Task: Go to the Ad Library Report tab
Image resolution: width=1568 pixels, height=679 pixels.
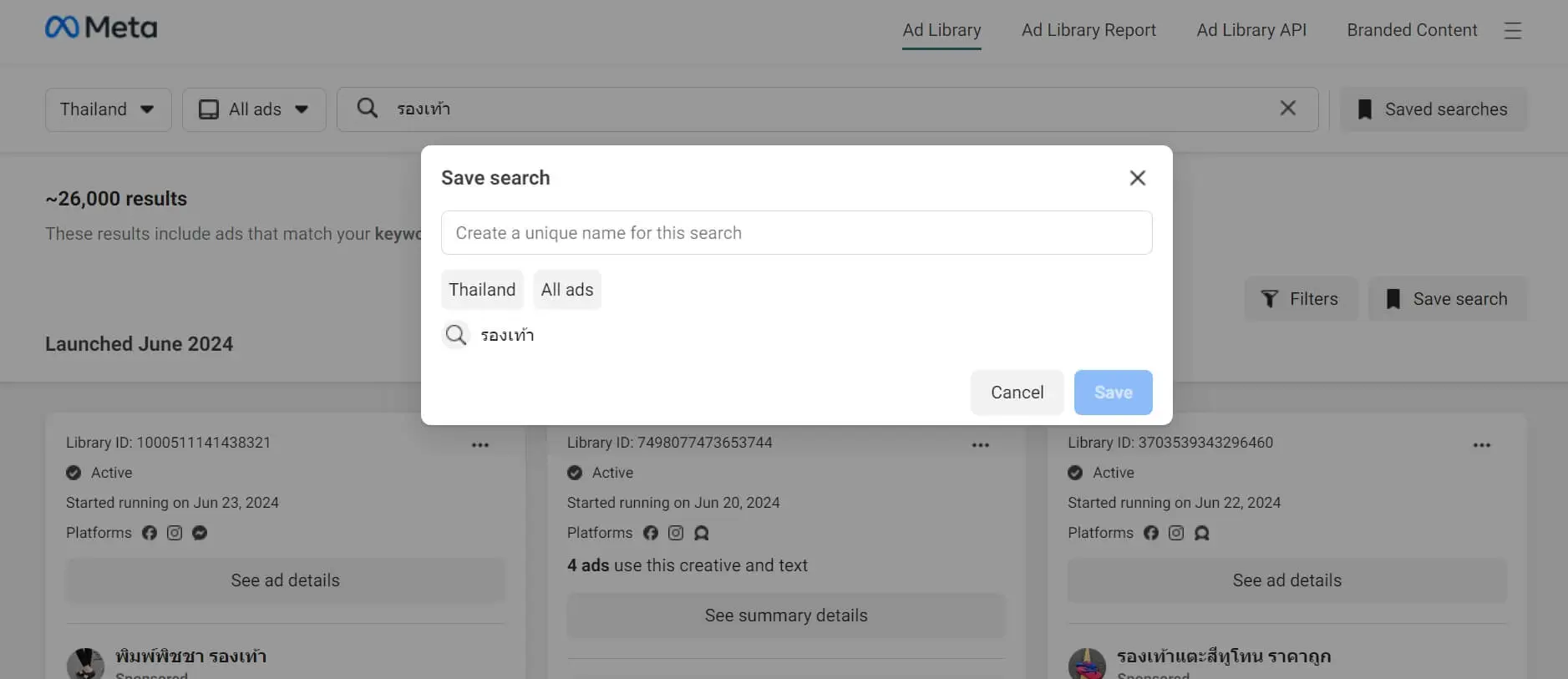Action: (x=1088, y=30)
